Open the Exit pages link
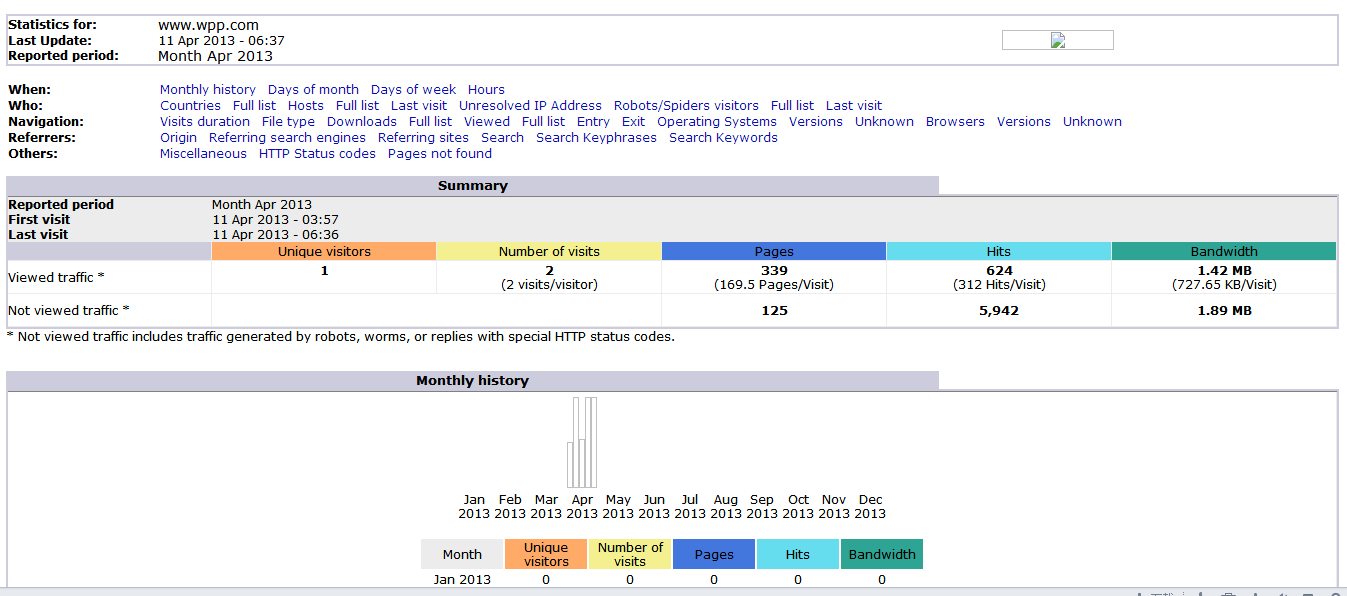 tap(633, 121)
